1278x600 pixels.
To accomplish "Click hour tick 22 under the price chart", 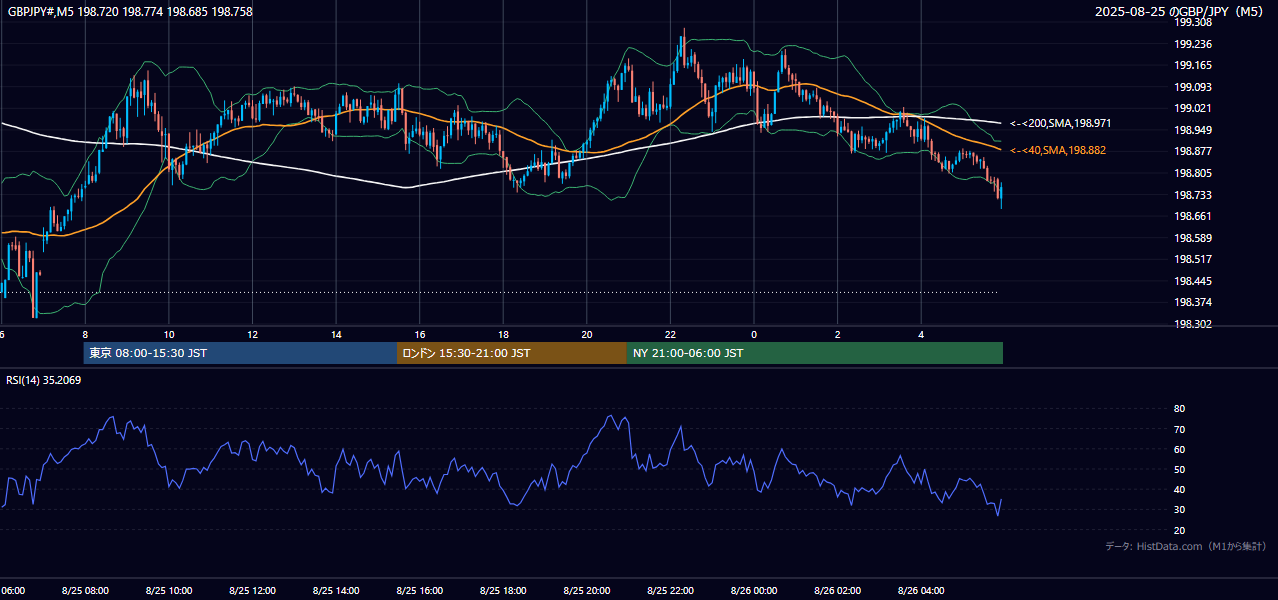I will coord(670,335).
